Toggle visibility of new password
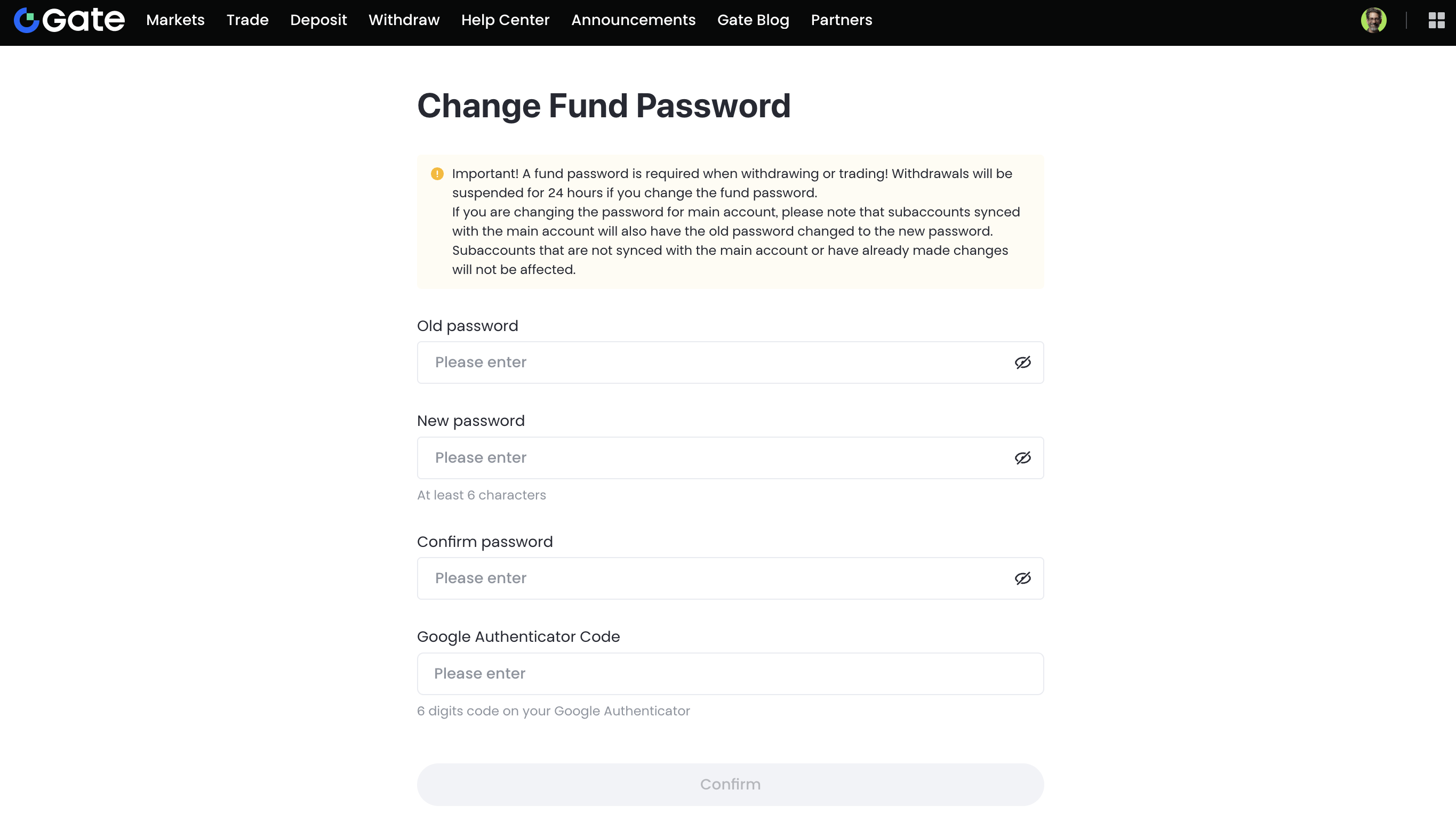This screenshot has height=822, width=1456. (1022, 458)
